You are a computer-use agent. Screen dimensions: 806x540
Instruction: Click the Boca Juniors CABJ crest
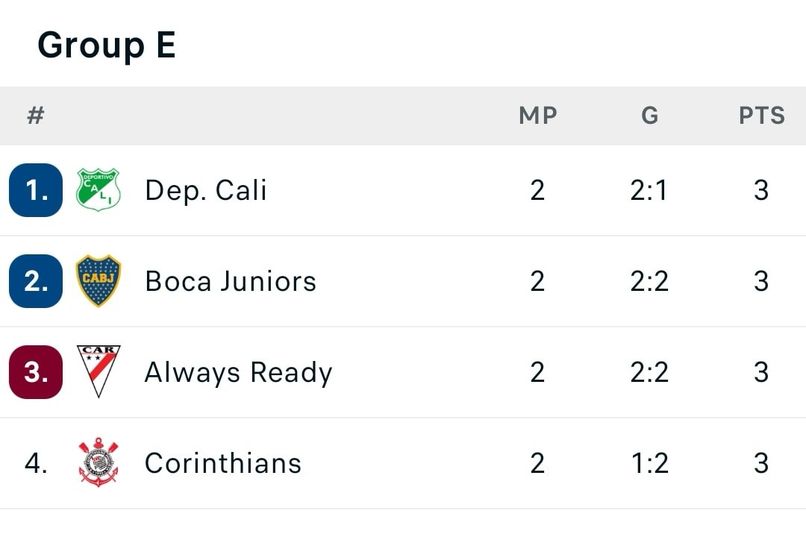(x=98, y=281)
